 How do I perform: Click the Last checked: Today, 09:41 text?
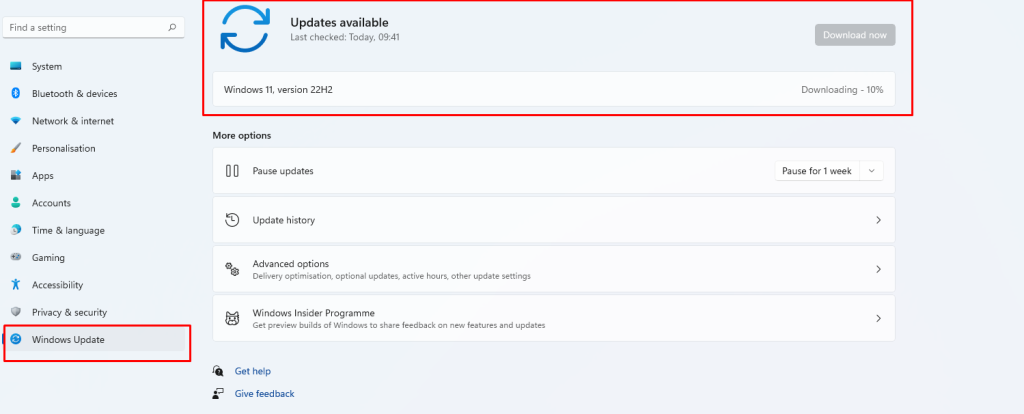[x=345, y=37]
